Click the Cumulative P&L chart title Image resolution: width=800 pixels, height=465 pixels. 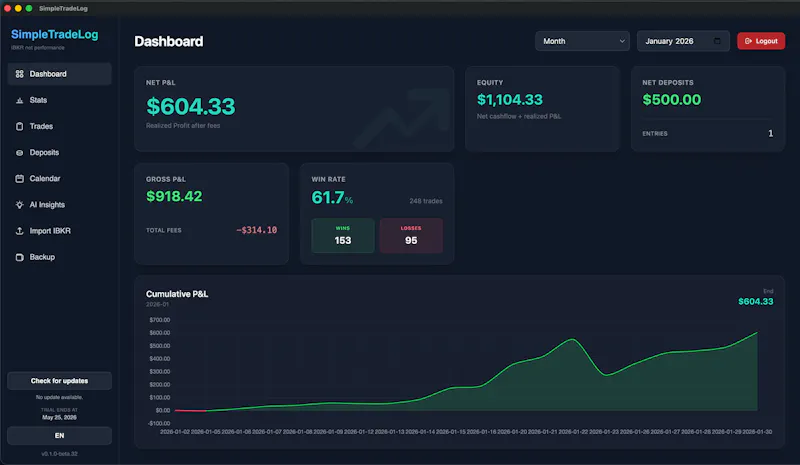tap(177, 294)
